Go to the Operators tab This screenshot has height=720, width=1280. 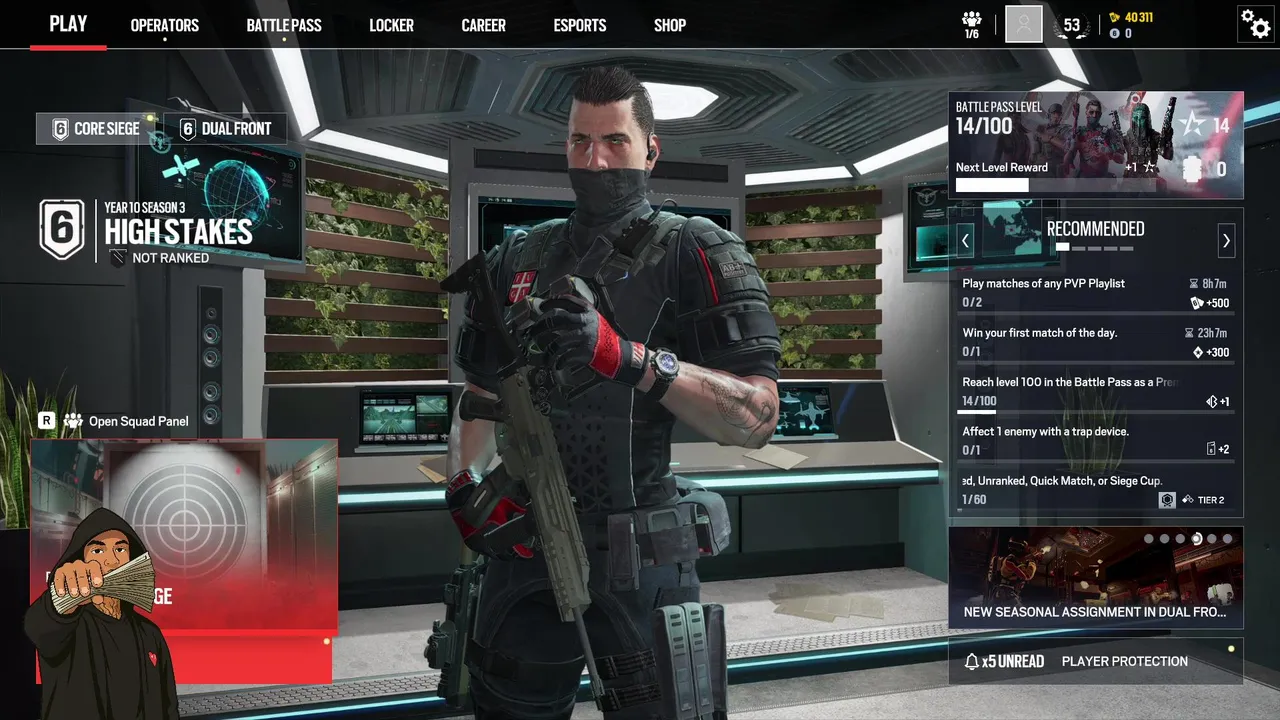coord(165,25)
